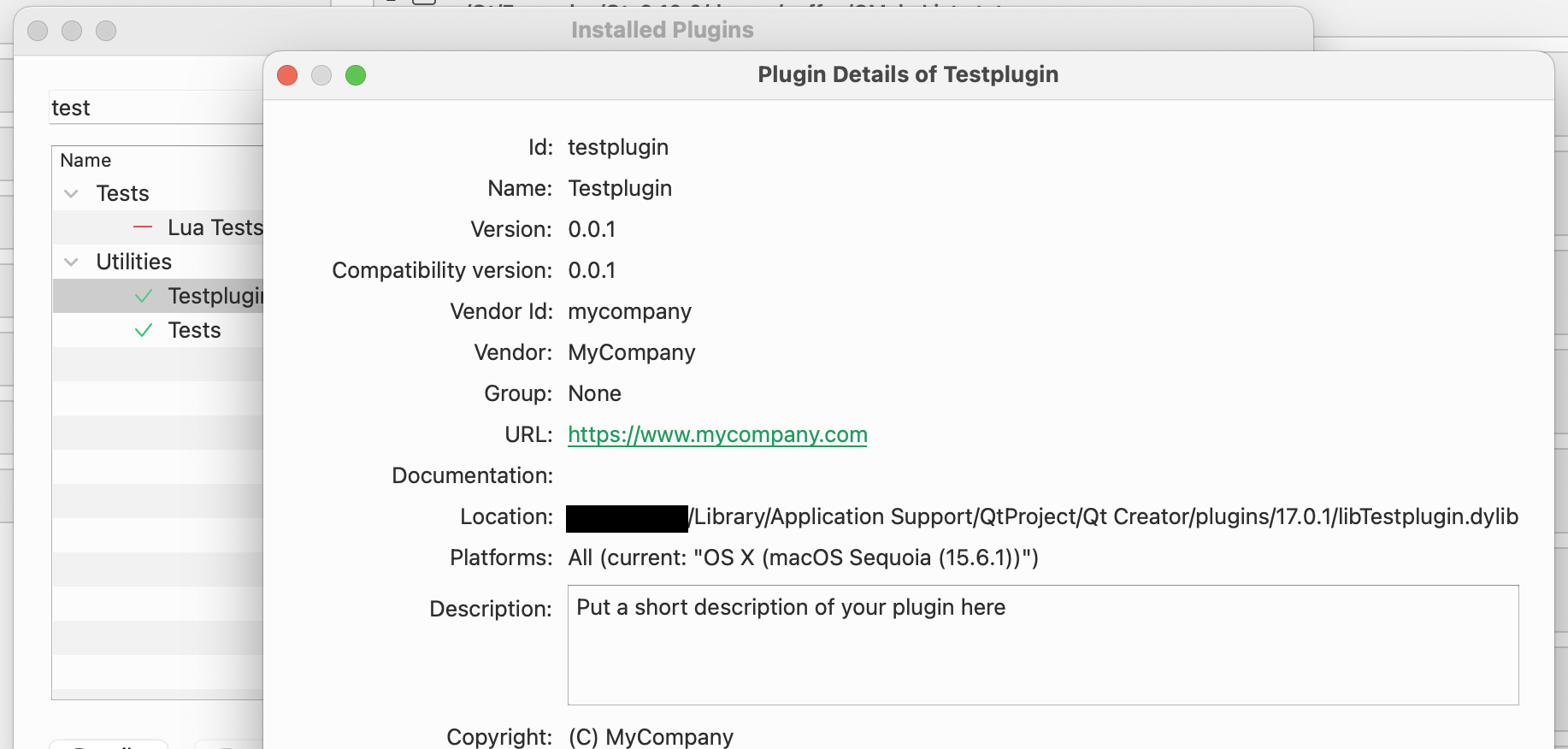Select the Utilities category row
This screenshot has width=1568, height=749.
click(x=134, y=262)
